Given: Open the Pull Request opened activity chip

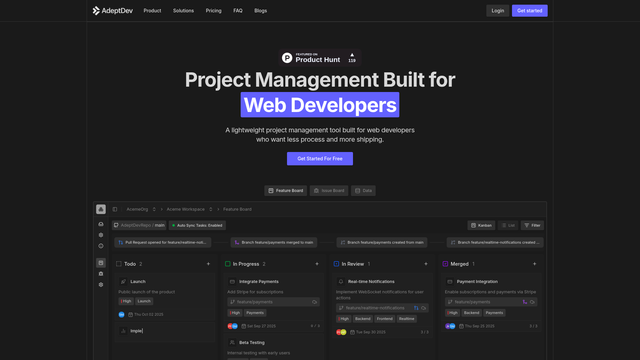Looking at the screenshot, I should coord(162,242).
